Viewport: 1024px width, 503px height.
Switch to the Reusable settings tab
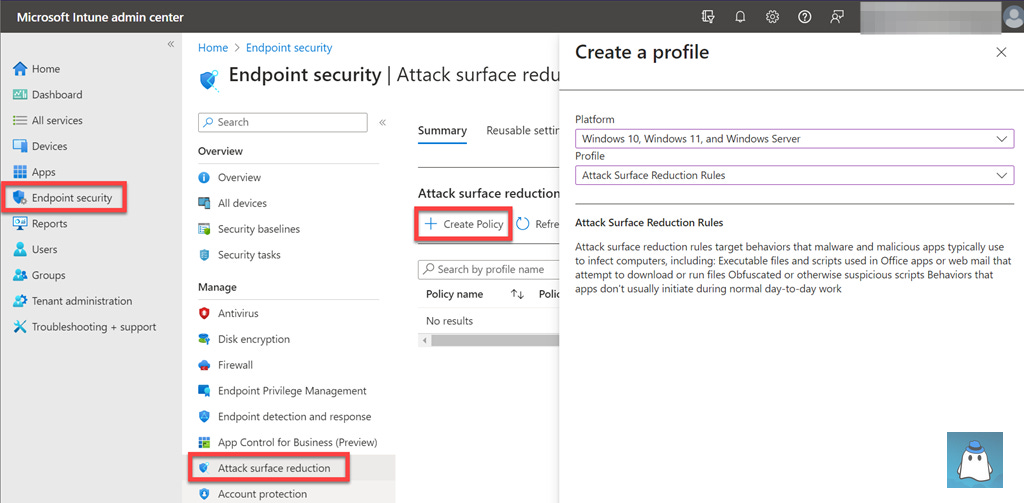pos(521,131)
